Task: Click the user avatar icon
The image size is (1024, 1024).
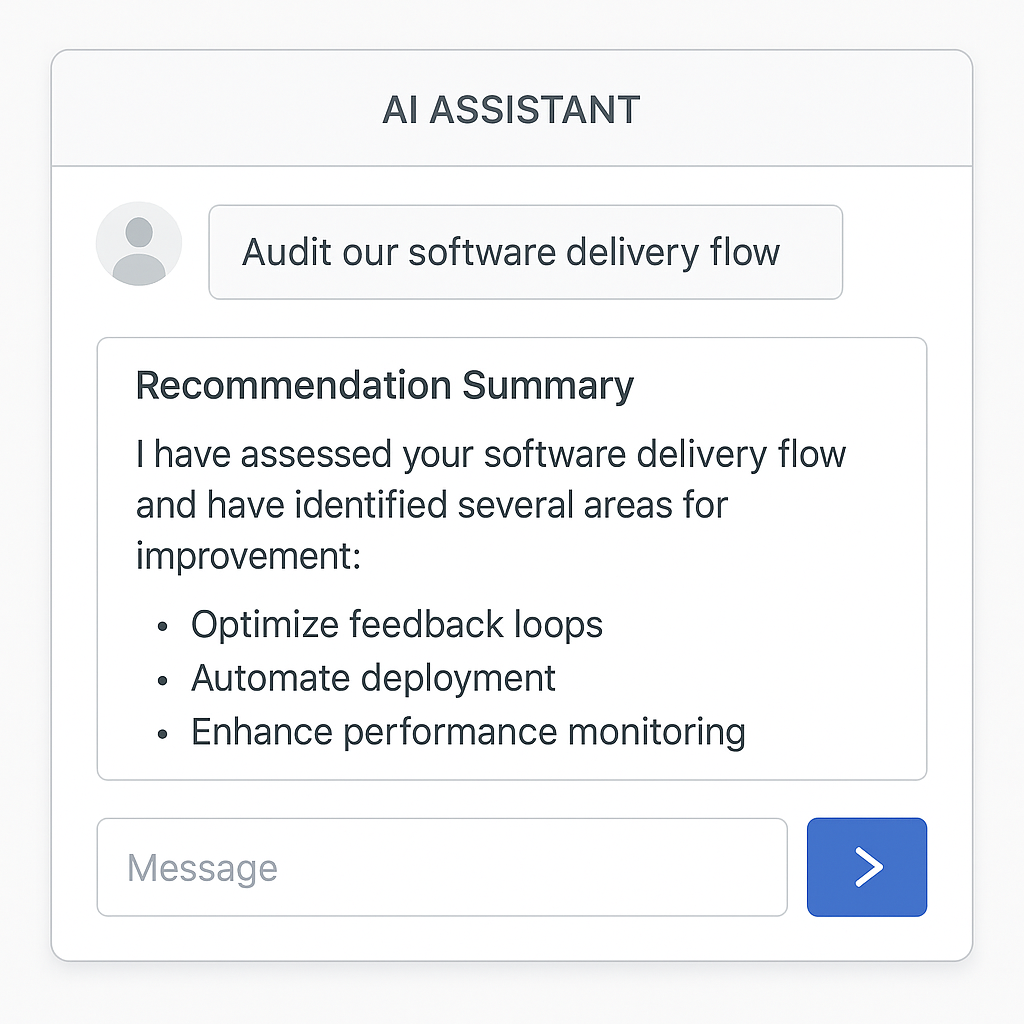Action: point(139,244)
